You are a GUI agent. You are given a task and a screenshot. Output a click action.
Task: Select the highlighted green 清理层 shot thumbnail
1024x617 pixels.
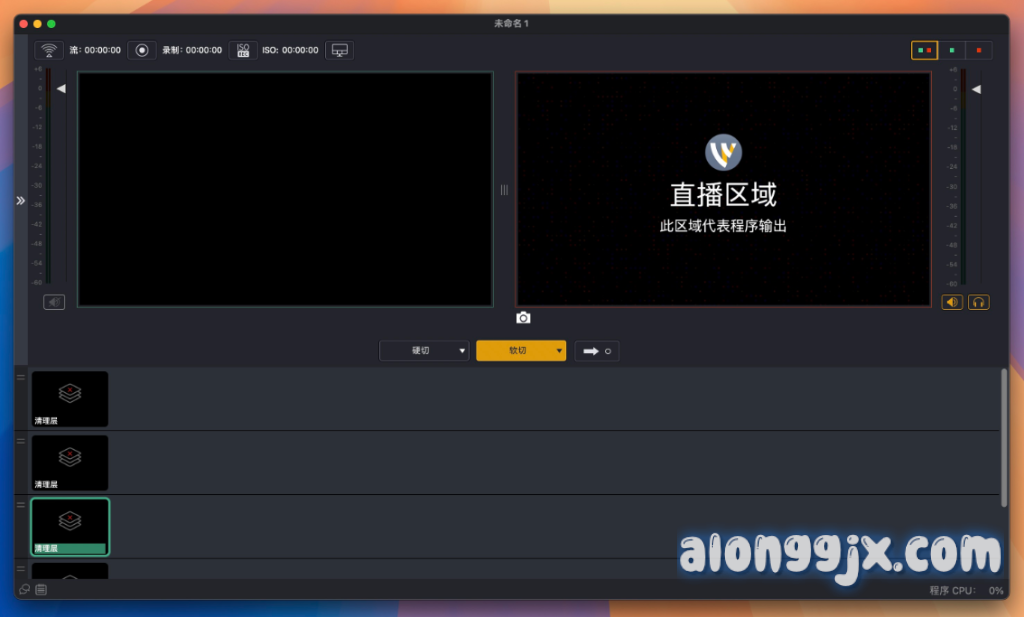coord(70,526)
